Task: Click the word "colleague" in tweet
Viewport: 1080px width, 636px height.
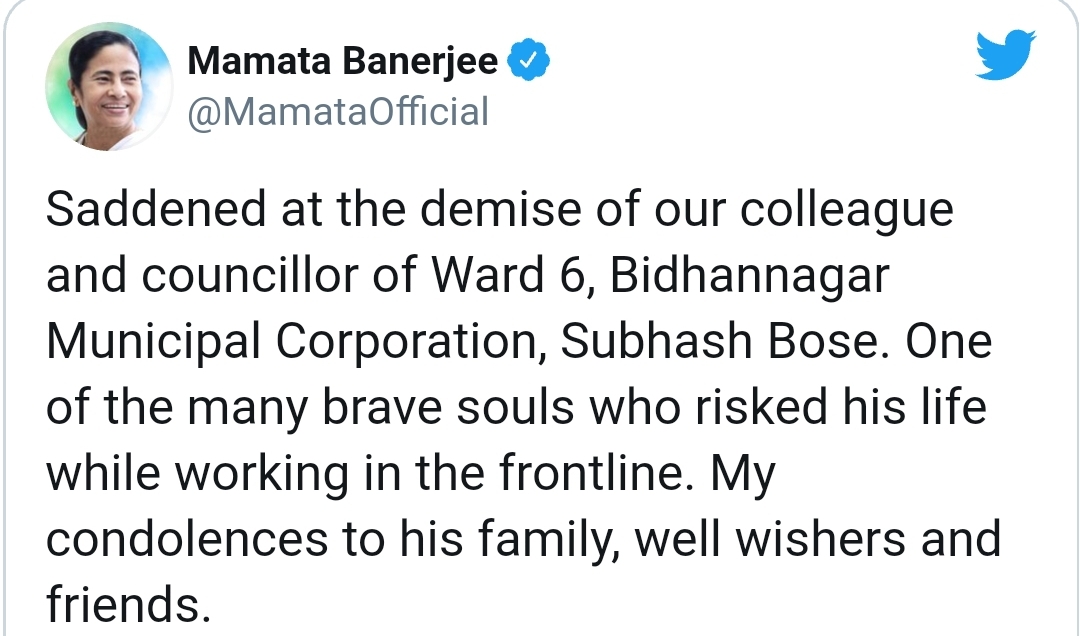Action: tap(847, 210)
